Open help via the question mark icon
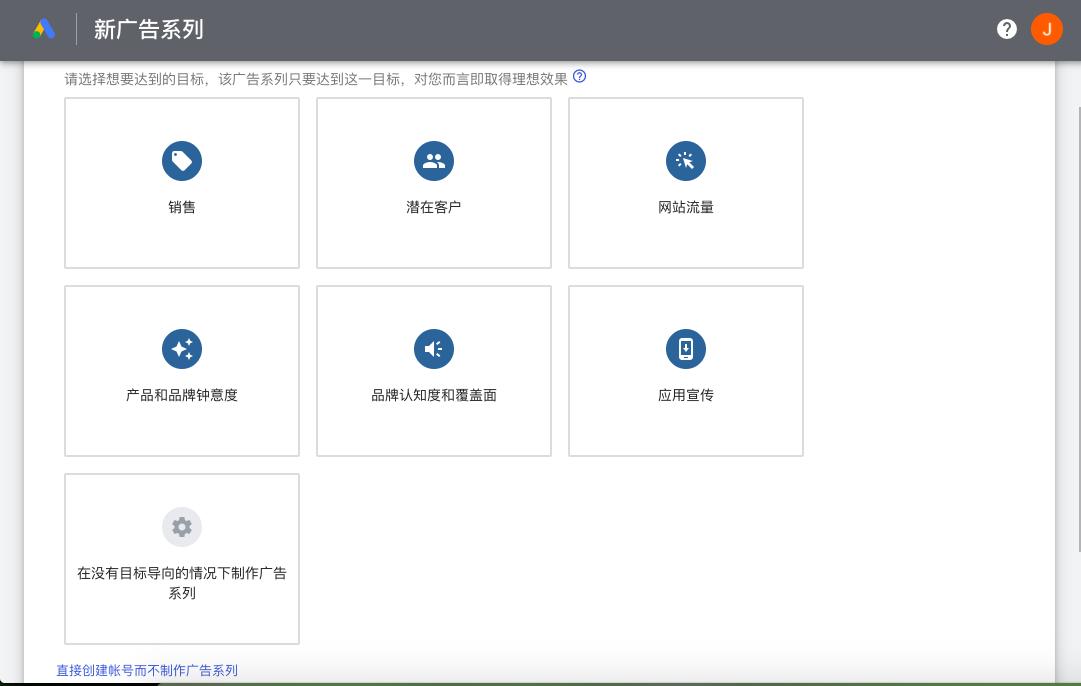 (x=1006, y=29)
